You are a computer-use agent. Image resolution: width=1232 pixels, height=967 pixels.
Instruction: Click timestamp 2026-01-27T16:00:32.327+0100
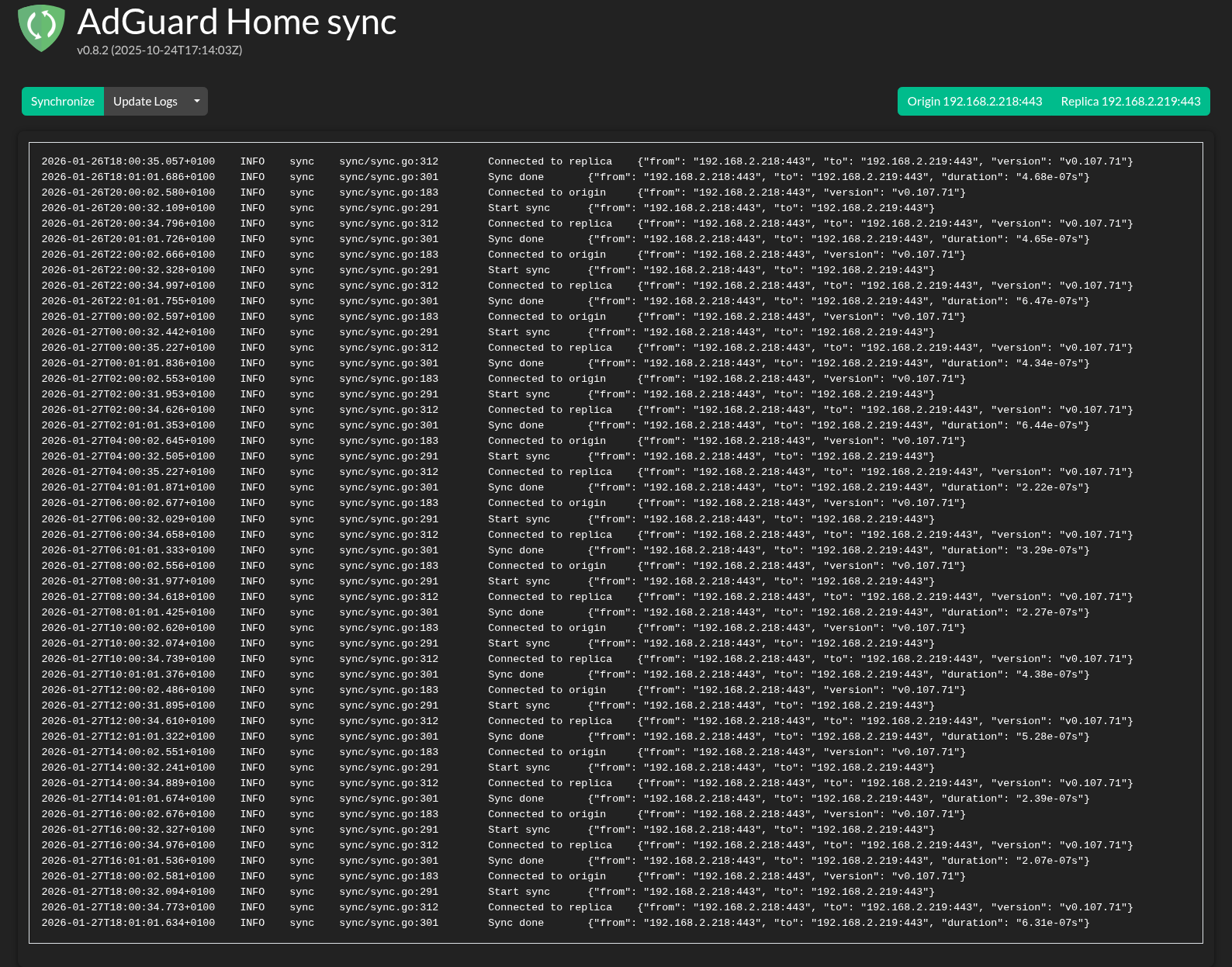coord(128,830)
